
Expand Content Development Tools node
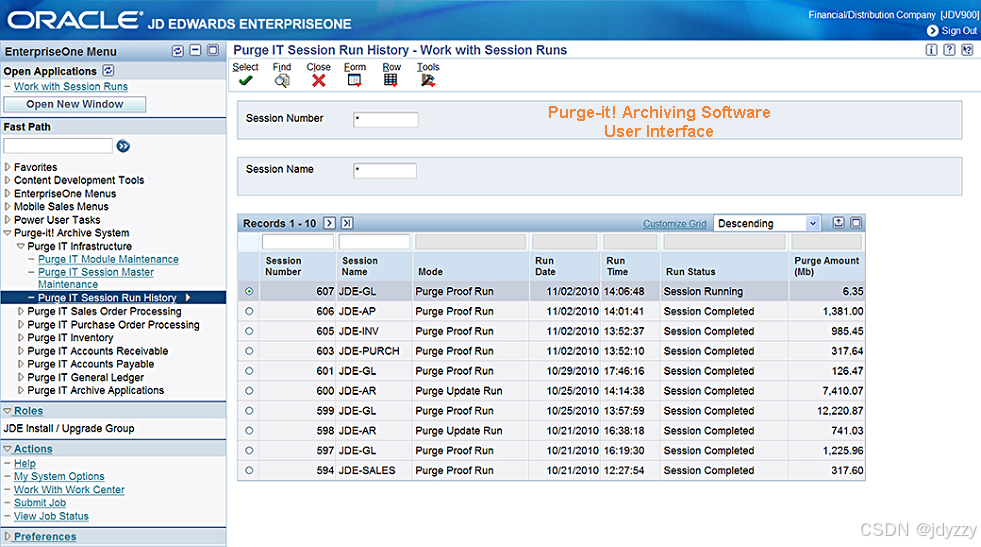click(x=8, y=180)
